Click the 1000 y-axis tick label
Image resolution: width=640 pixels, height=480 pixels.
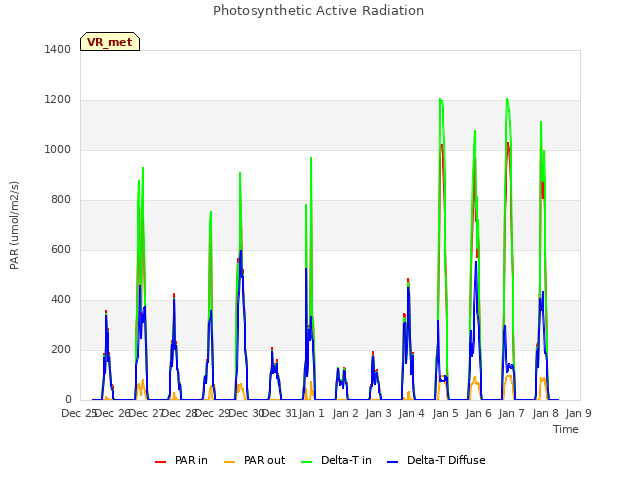tap(58, 149)
